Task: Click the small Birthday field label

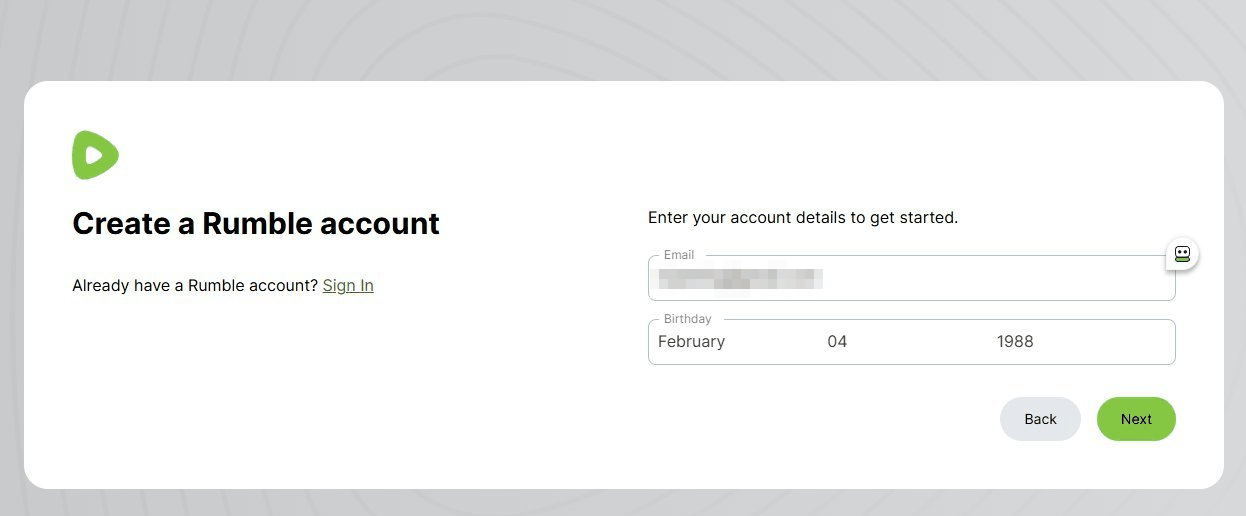Action: tap(688, 319)
